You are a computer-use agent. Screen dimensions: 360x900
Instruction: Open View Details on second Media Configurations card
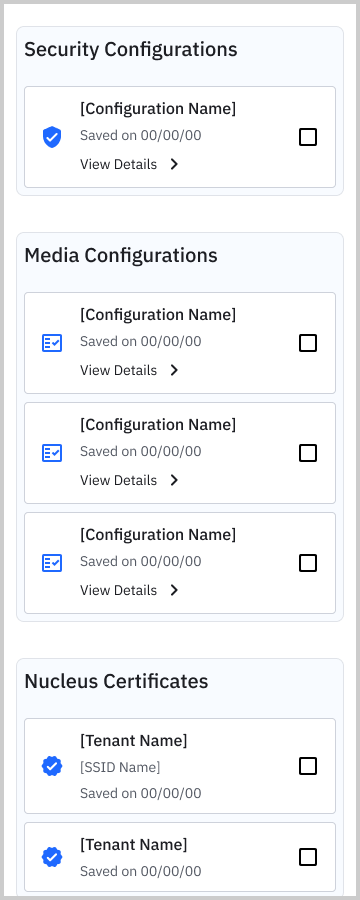click(x=118, y=480)
